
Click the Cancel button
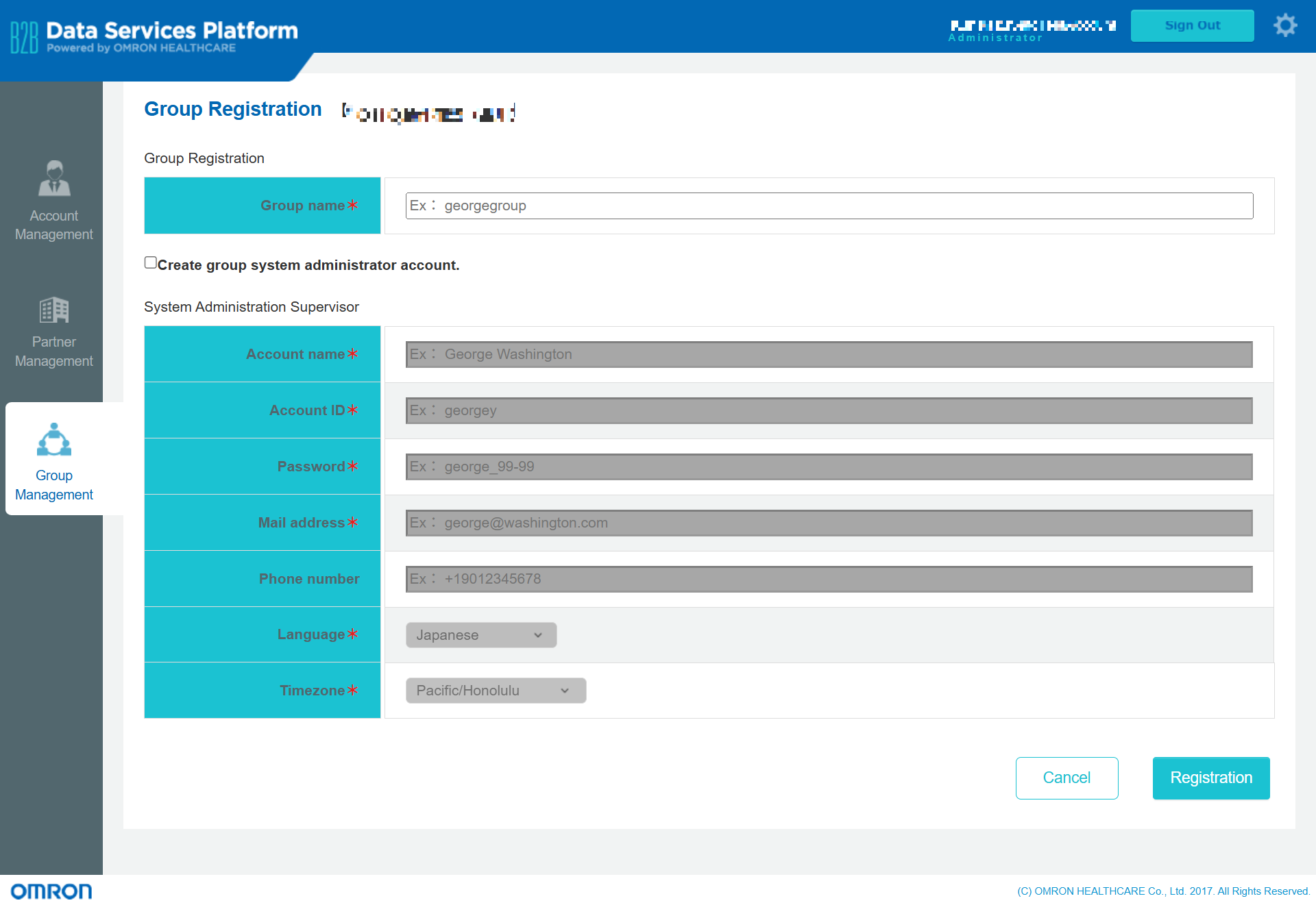click(x=1067, y=778)
